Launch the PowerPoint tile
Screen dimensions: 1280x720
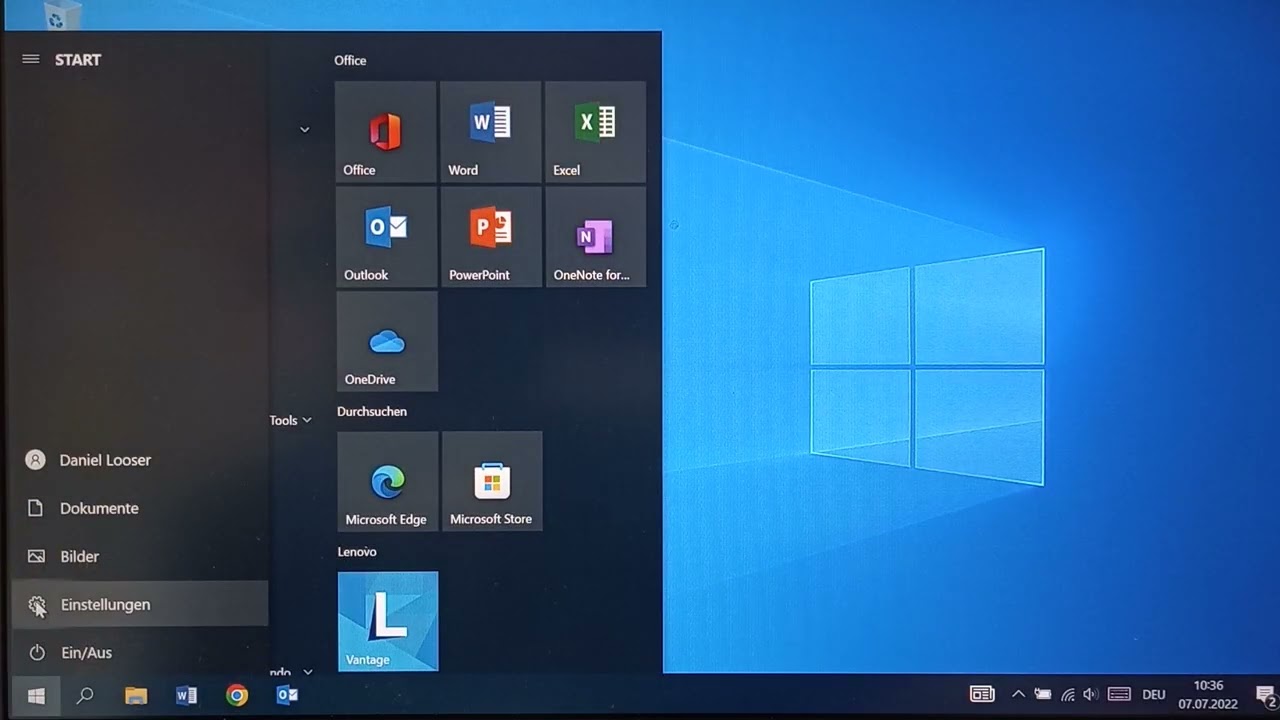(491, 237)
